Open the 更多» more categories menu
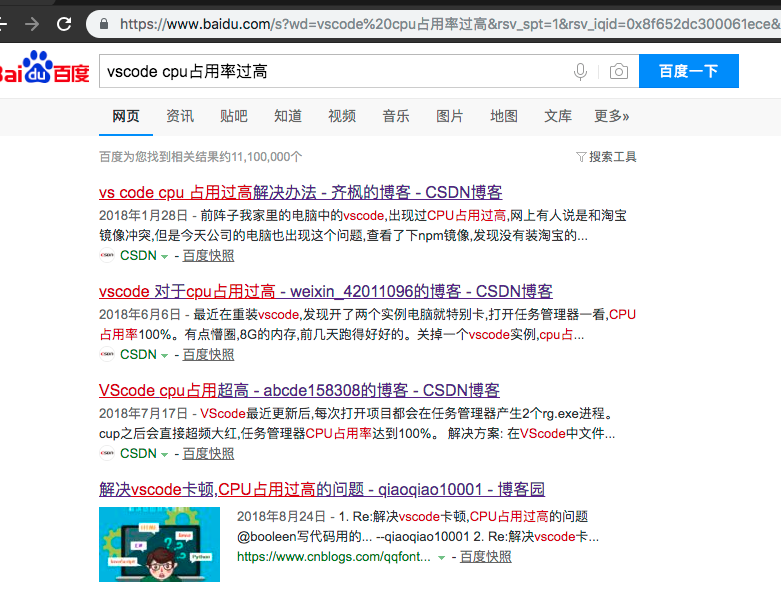781x596 pixels. pos(612,117)
